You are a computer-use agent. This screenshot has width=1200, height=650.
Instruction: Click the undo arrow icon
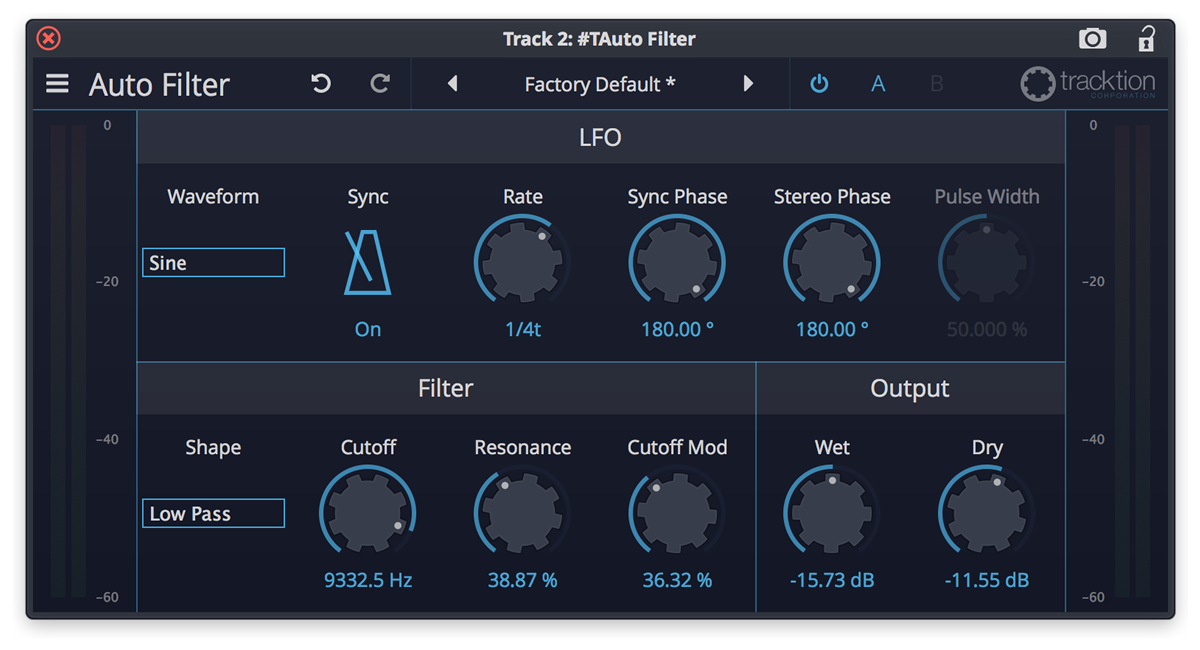[x=319, y=84]
